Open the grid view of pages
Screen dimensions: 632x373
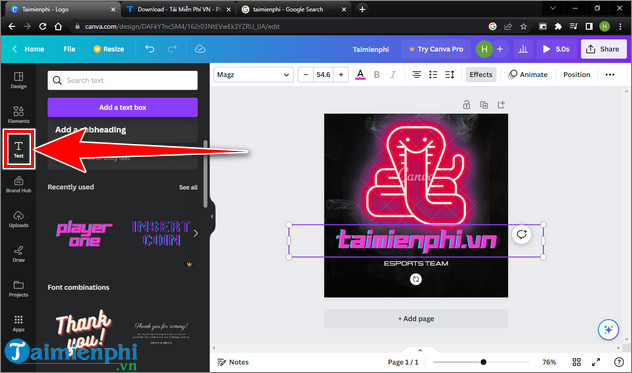click(x=577, y=362)
